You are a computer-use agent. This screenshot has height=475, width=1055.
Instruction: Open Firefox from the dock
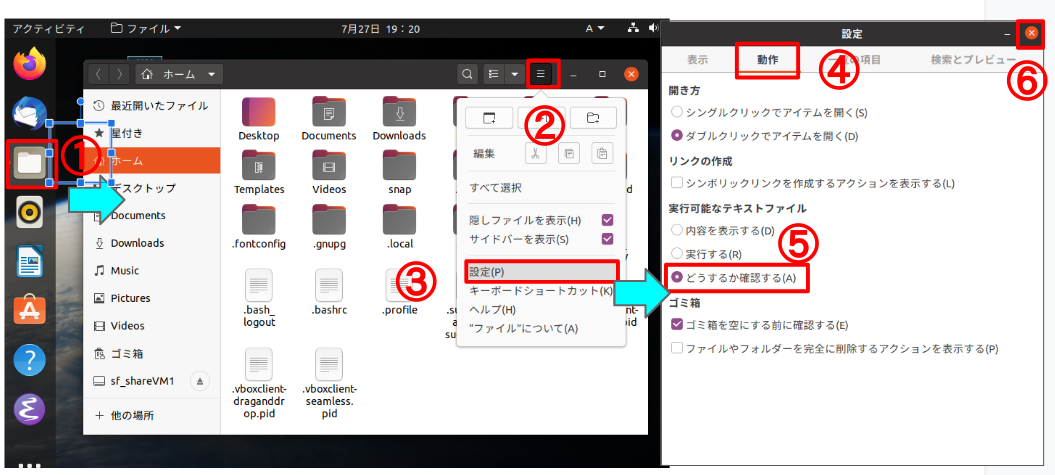pyautogui.click(x=30, y=64)
